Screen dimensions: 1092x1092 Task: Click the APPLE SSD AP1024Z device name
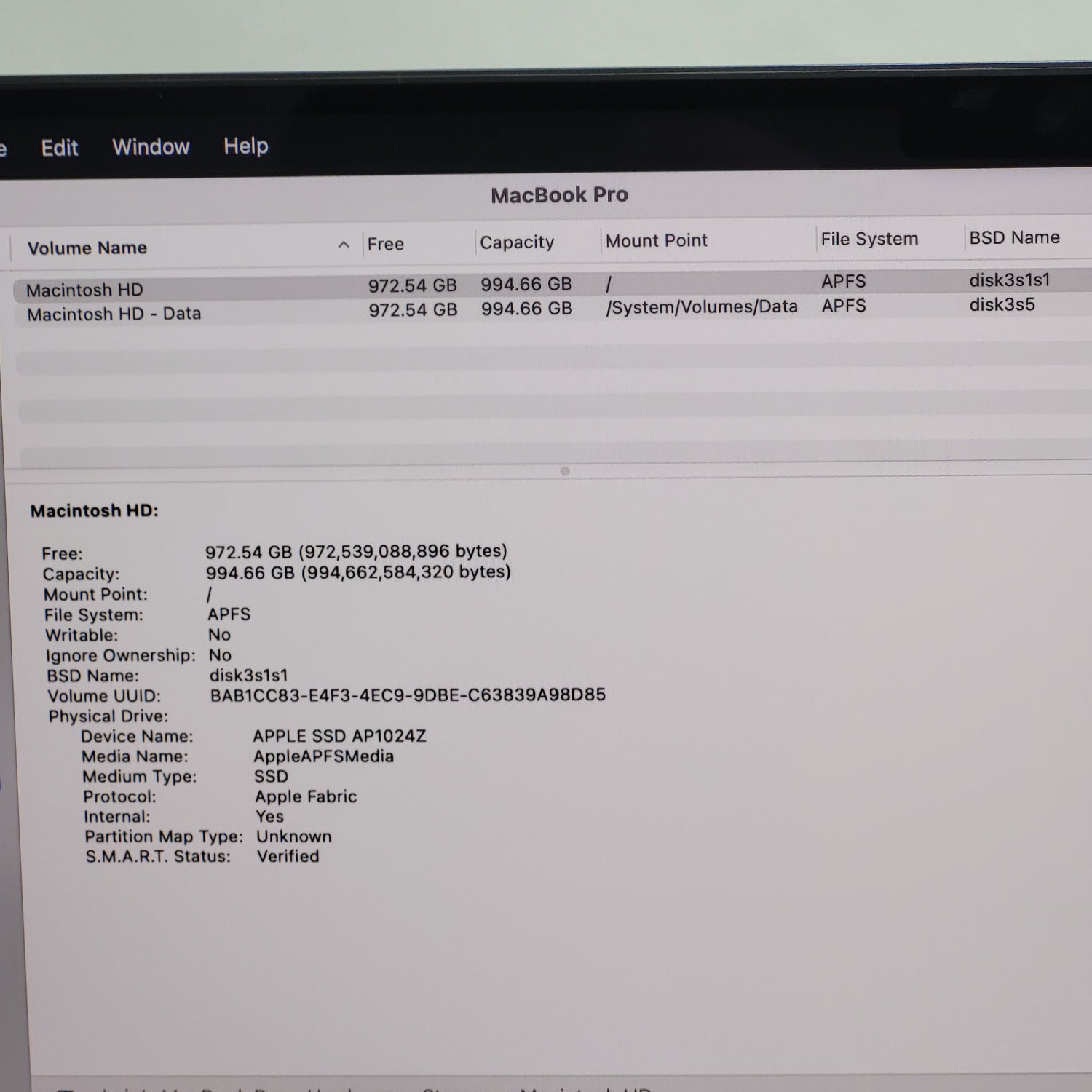pyautogui.click(x=339, y=736)
